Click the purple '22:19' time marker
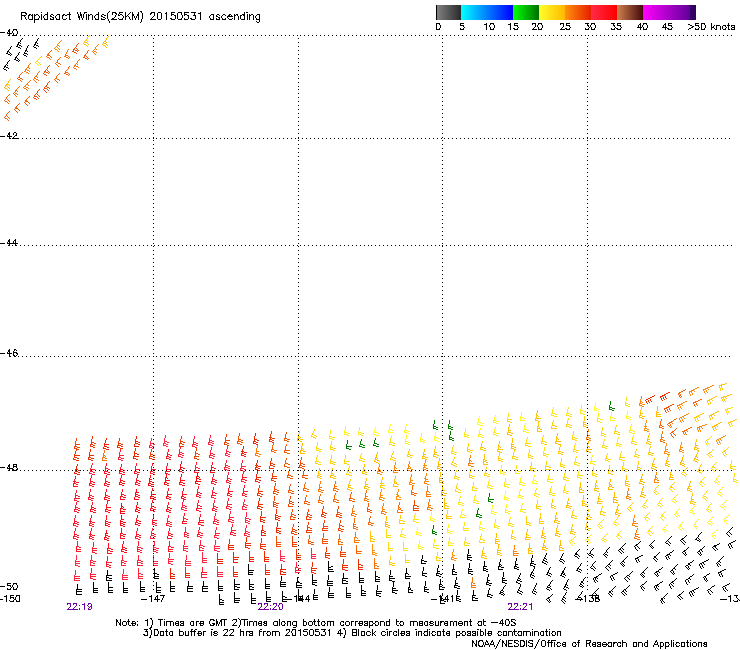Image resolution: width=740 pixels, height=650 pixels. coord(79,607)
